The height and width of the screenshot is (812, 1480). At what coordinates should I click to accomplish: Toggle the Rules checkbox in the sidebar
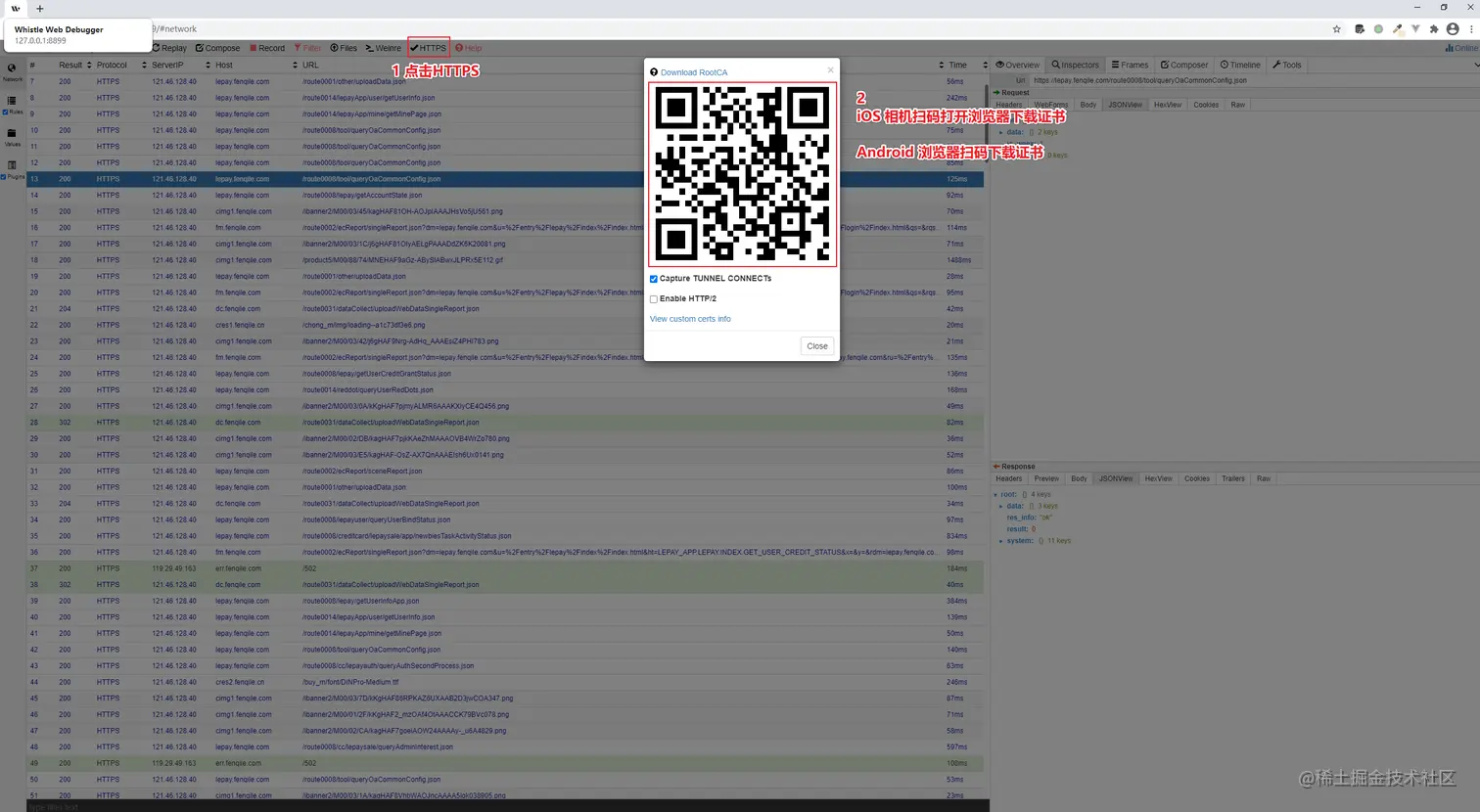pos(5,112)
